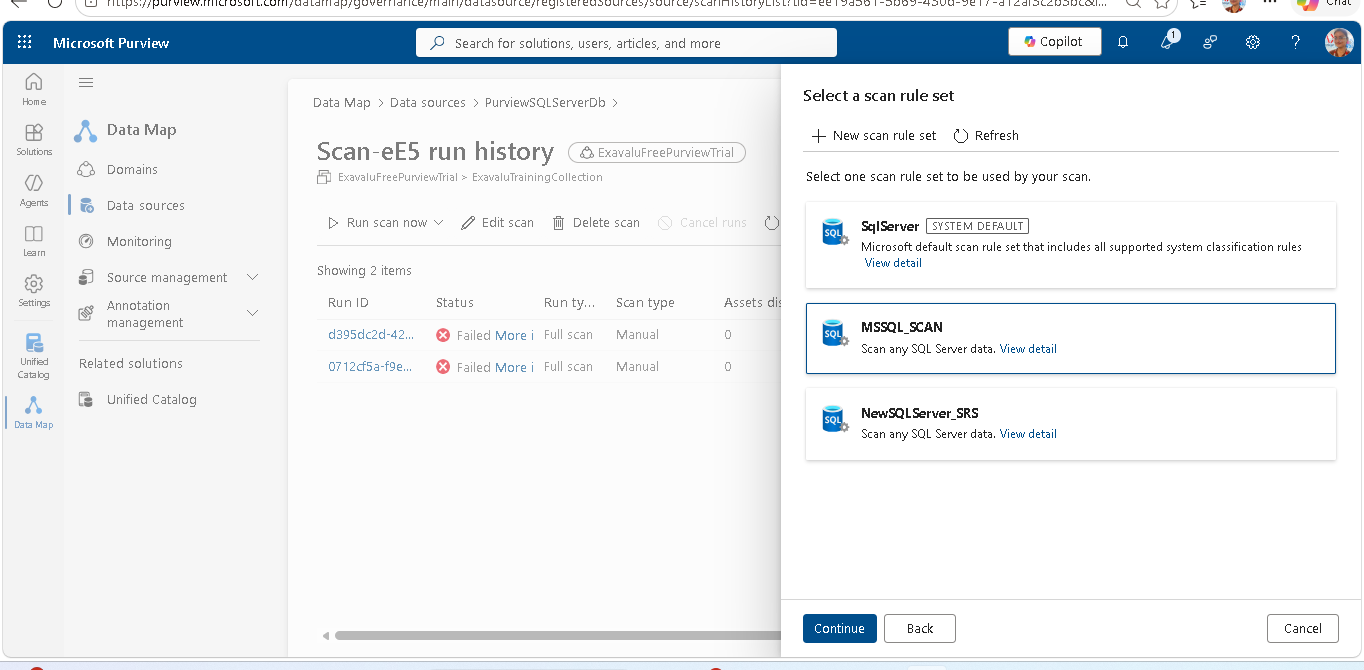Open run ID d395dc2d-42 link

tap(371, 335)
